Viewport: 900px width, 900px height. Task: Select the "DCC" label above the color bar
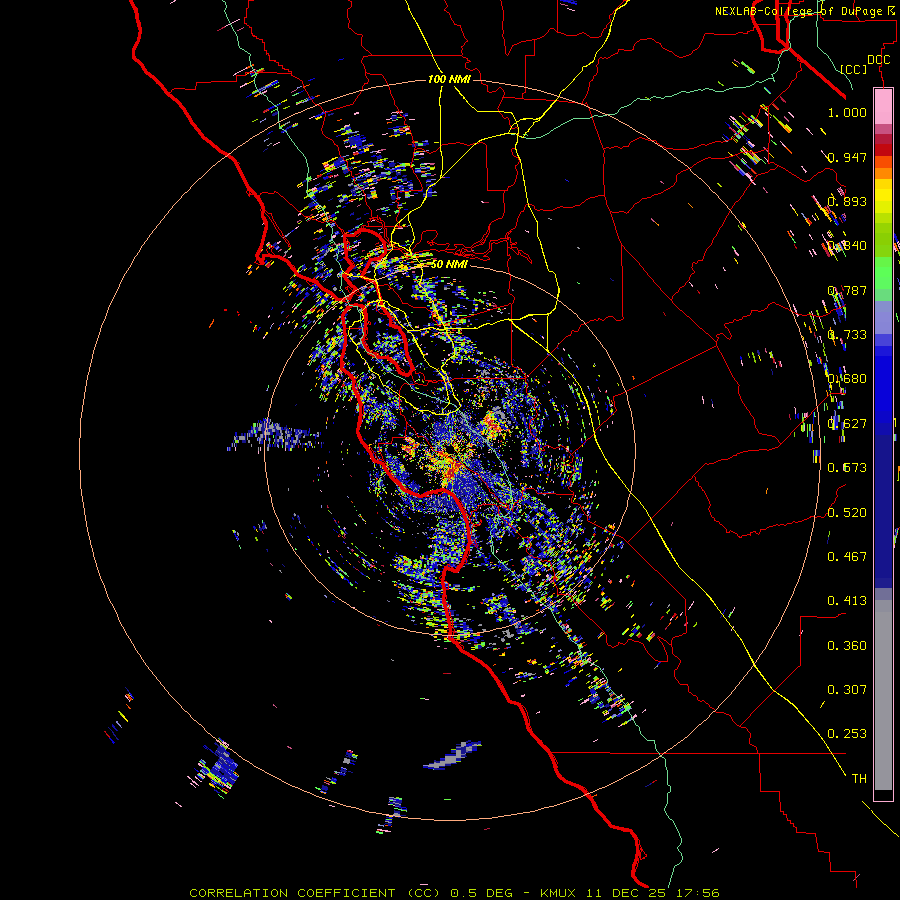(878, 60)
